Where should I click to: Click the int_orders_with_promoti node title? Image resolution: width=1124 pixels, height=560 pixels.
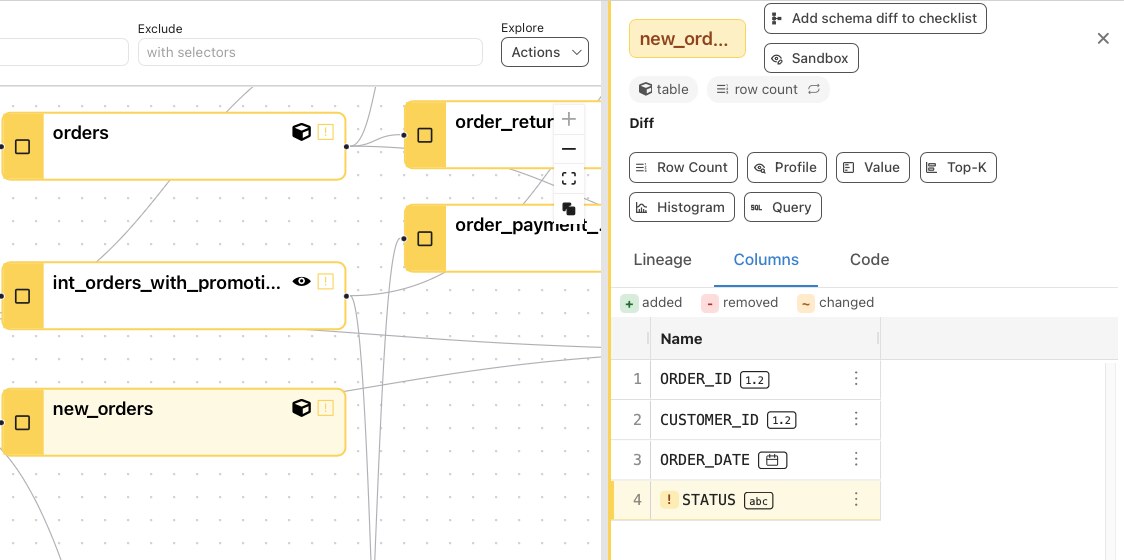pyautogui.click(x=167, y=283)
